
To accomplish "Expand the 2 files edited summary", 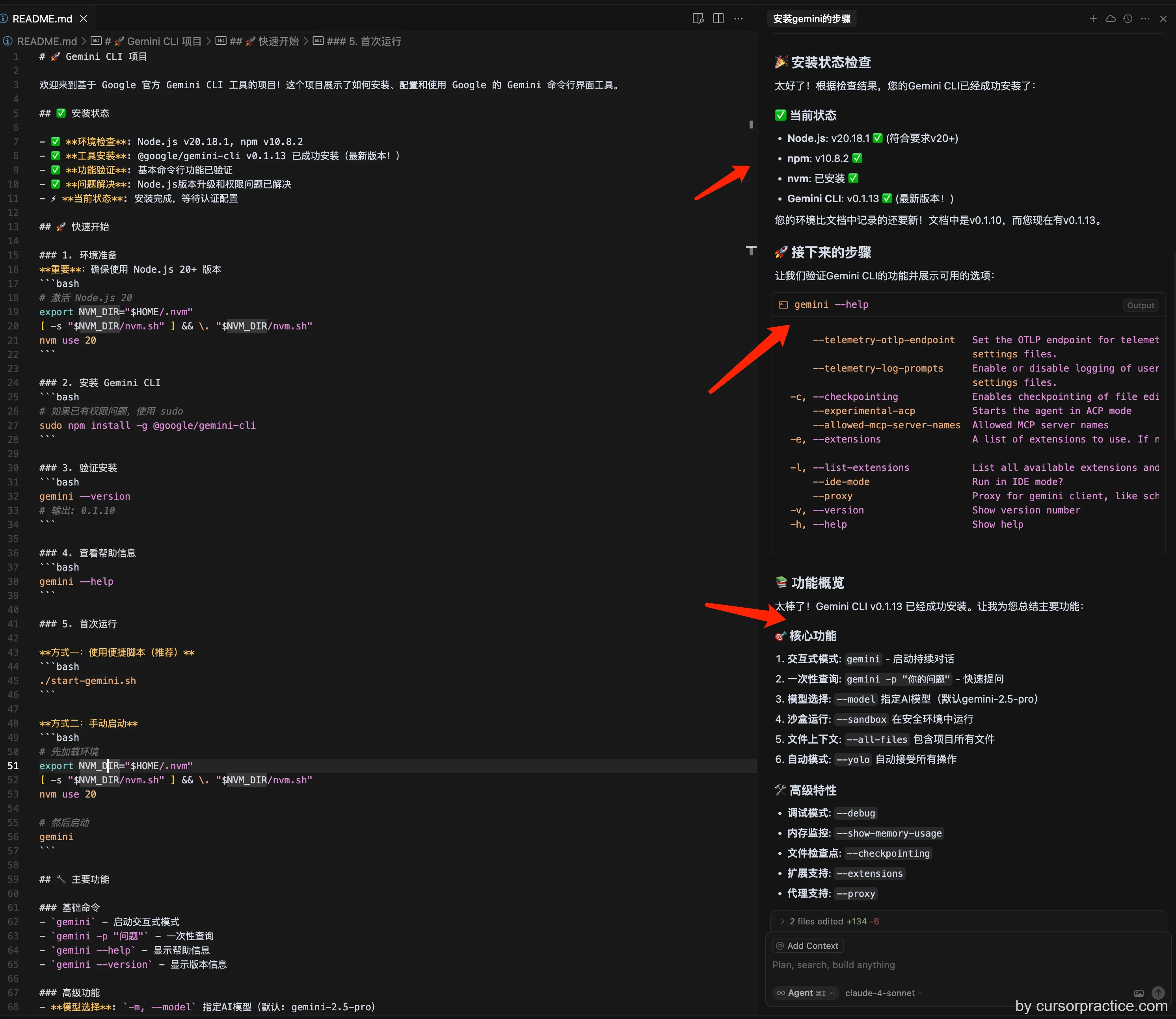I will [x=834, y=921].
